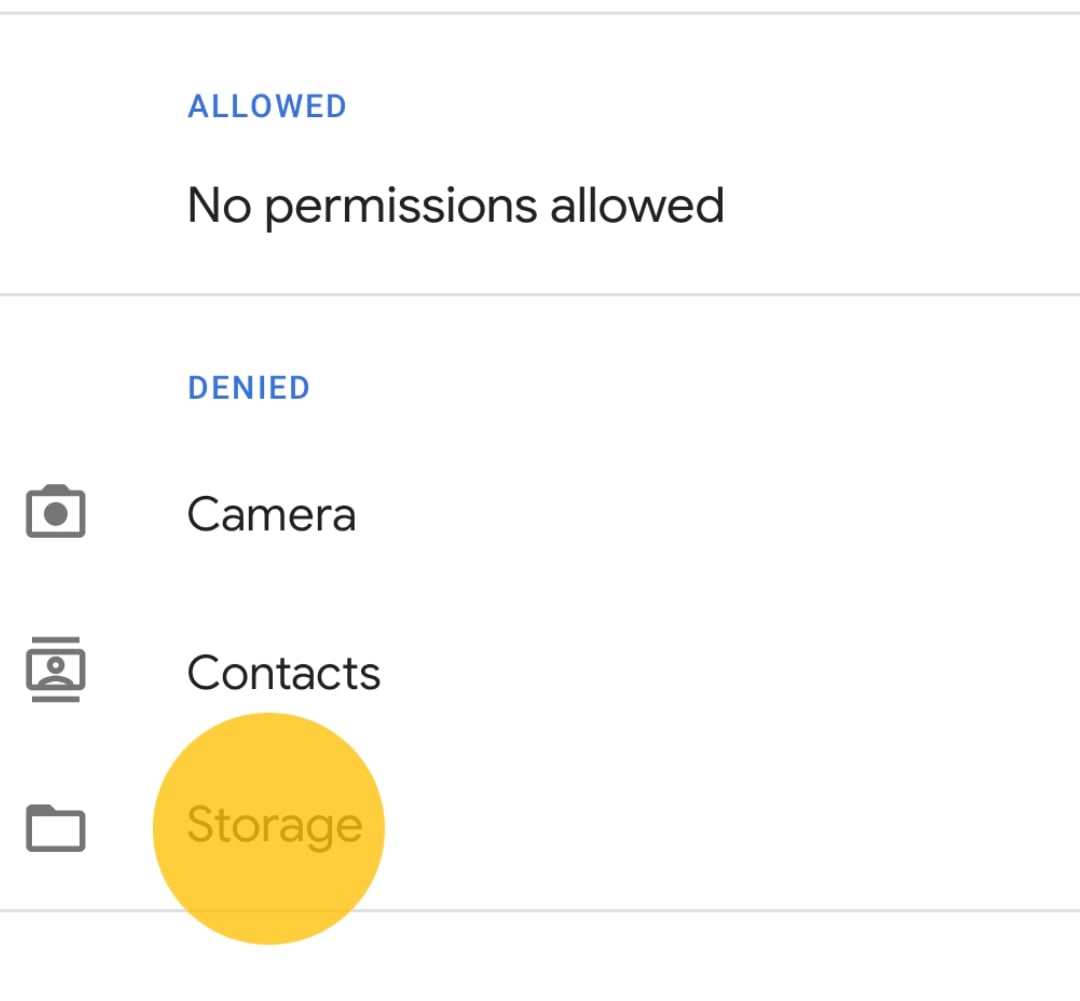Viewport: 1080px width, 1001px height.
Task: Click the word "Storage" in denied list
Action: pos(274,826)
